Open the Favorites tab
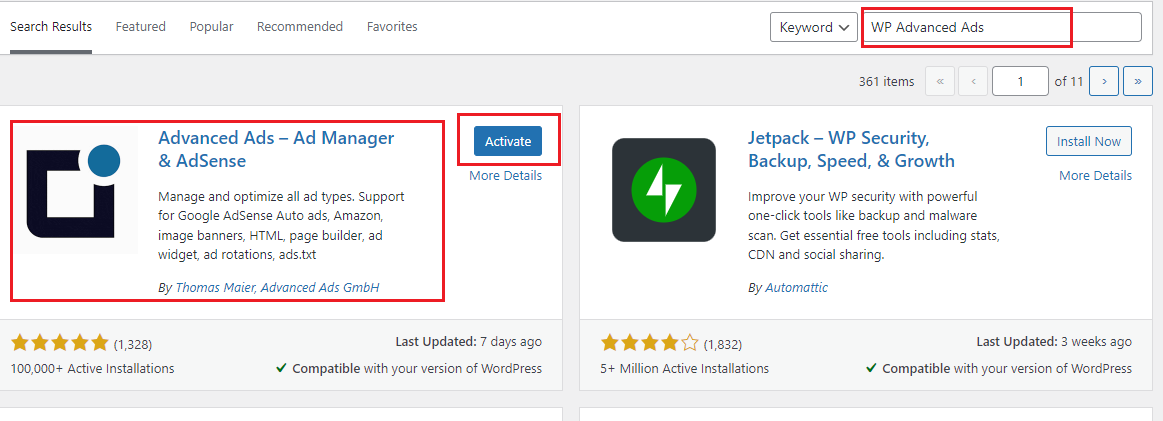Viewport: 1163px width, 421px height. 392,27
